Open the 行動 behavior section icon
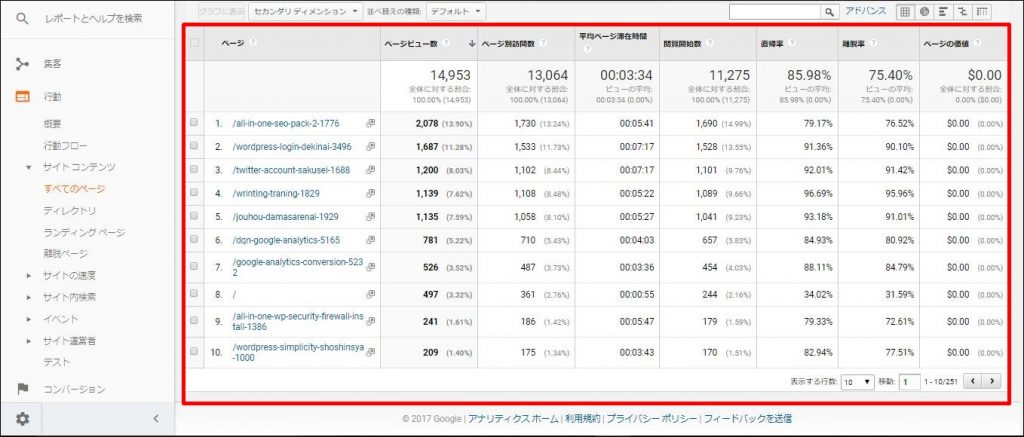Image resolution: width=1024 pixels, height=437 pixels. click(22, 97)
